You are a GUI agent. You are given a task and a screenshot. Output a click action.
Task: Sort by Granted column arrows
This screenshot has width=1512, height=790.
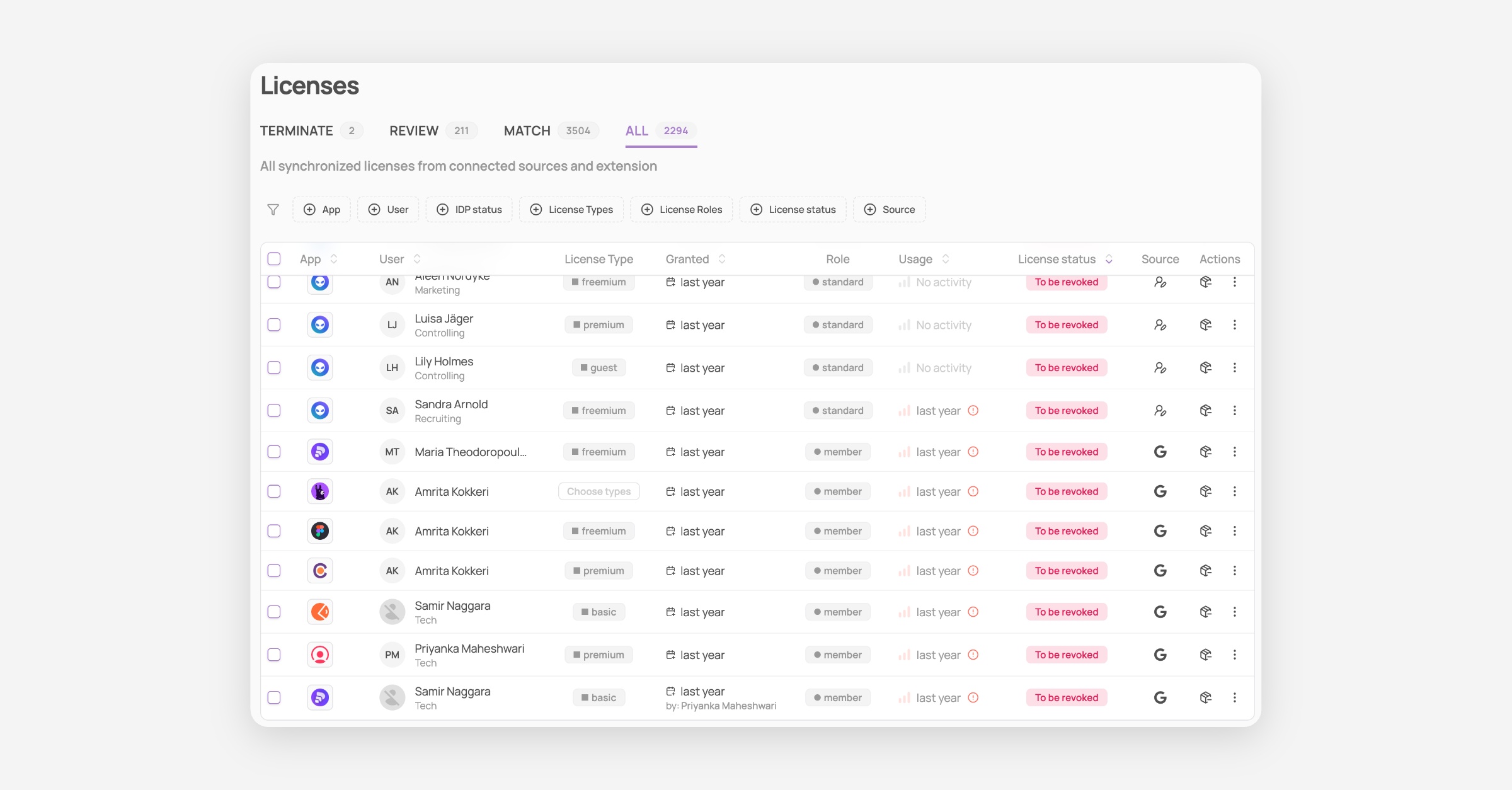722,259
